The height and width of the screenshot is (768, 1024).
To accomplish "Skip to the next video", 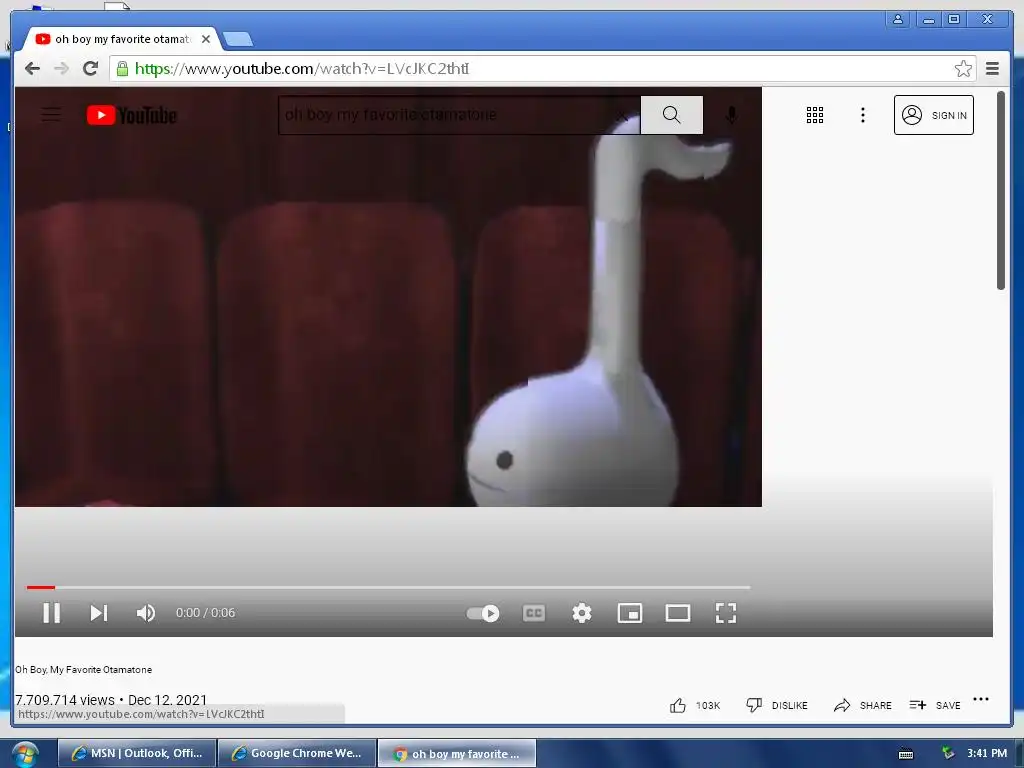I will click(99, 613).
